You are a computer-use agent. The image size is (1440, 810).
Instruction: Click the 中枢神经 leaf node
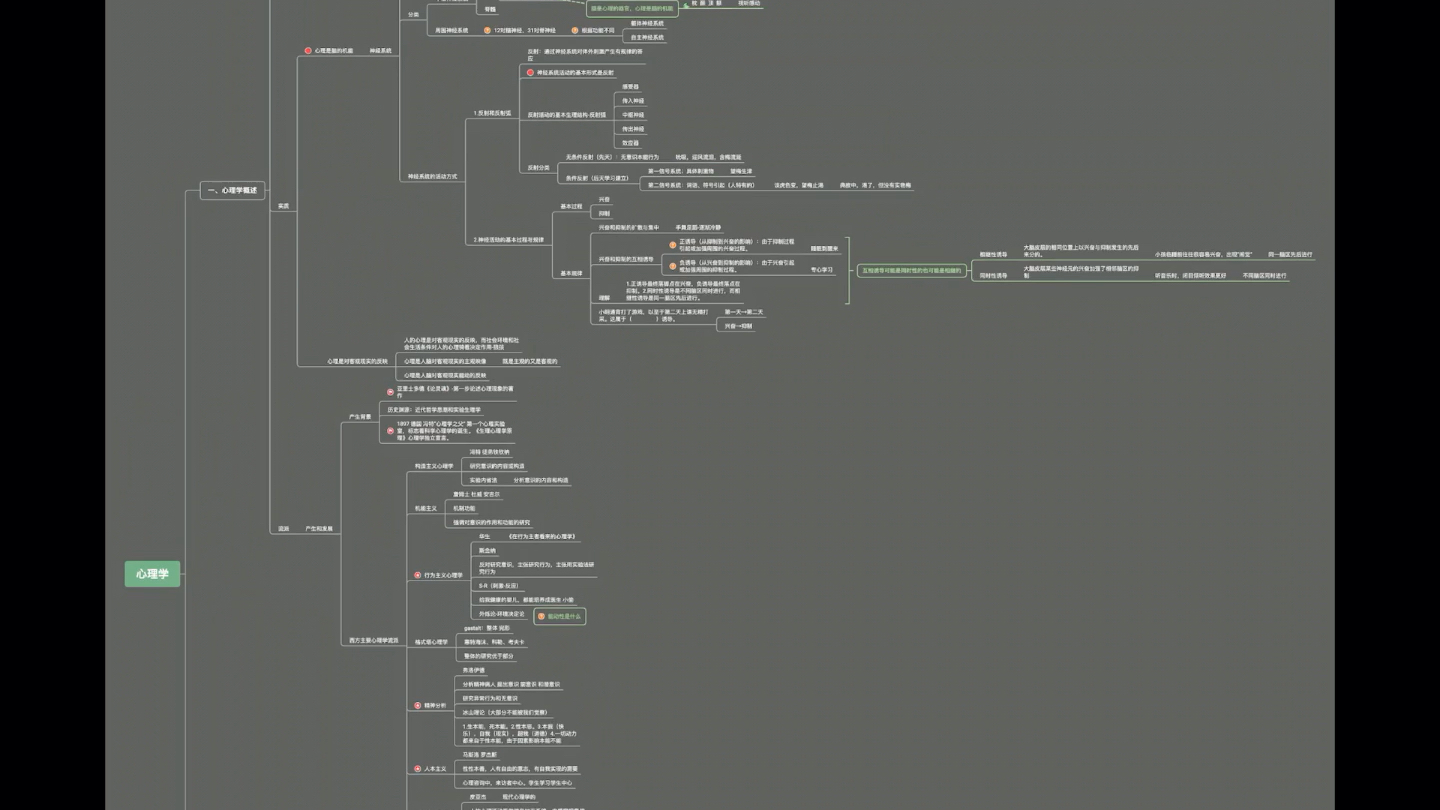click(x=633, y=115)
